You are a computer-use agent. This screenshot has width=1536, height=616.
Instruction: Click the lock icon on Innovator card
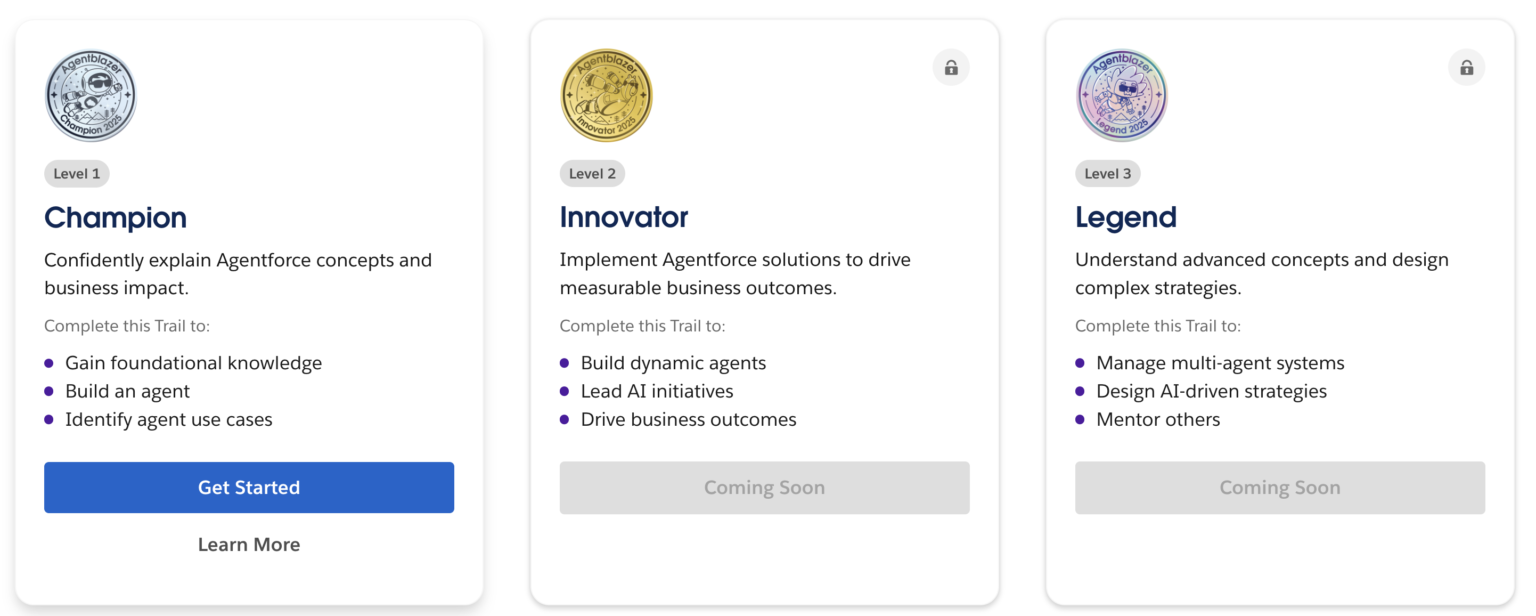pos(951,68)
